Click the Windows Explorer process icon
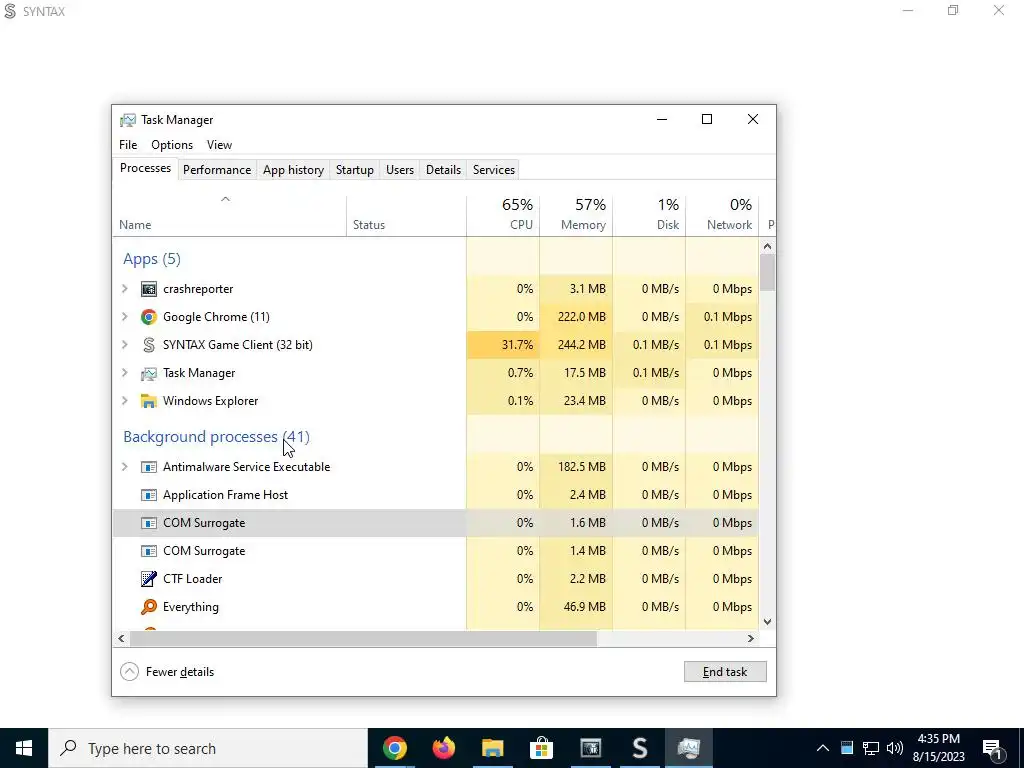The width and height of the screenshot is (1024, 768). coord(149,401)
